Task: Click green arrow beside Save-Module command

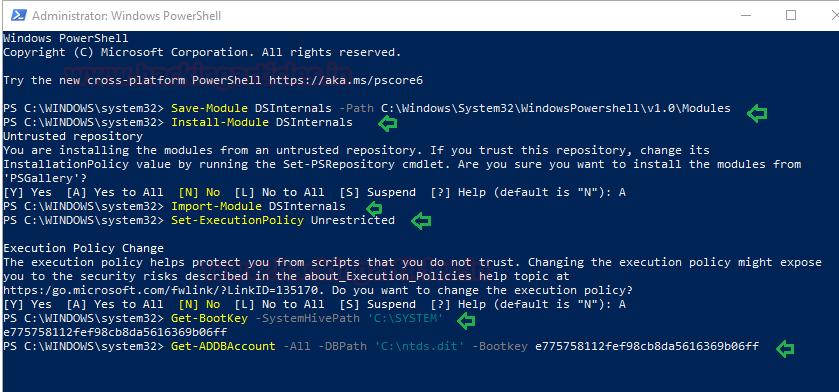Action: [757, 113]
